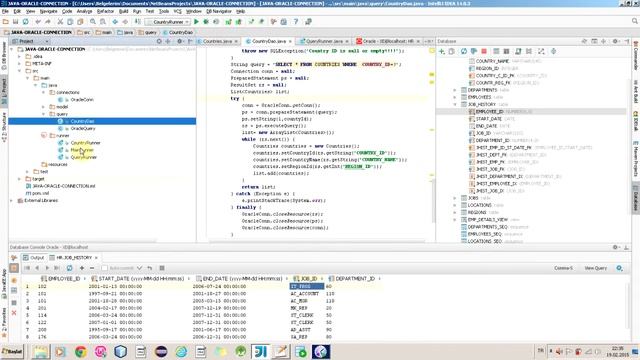Screen dimensions: 640x360
Task: Close the HR.JOB_HISTORY result tab
Action: point(96,258)
